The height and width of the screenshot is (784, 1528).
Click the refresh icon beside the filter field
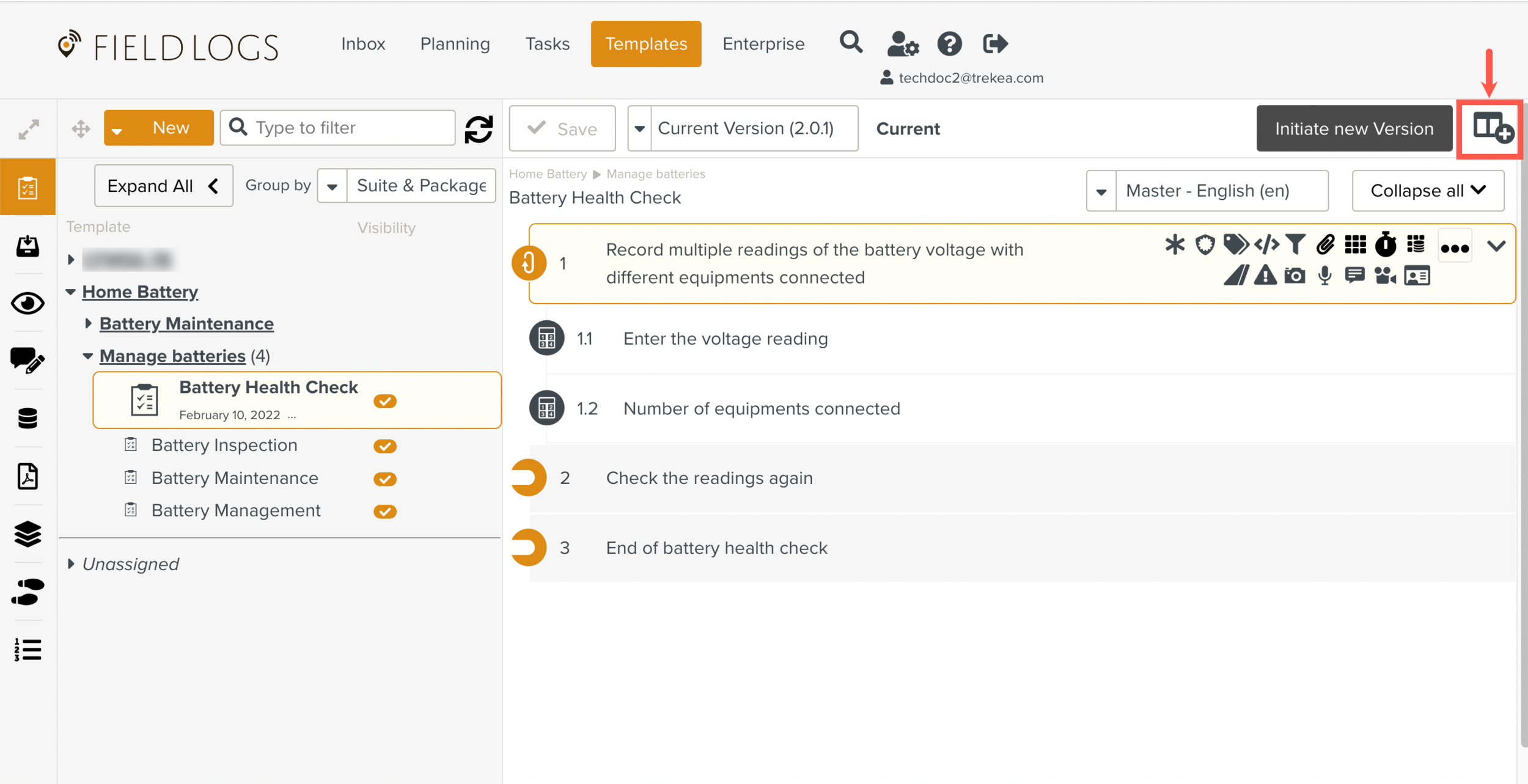click(x=479, y=129)
